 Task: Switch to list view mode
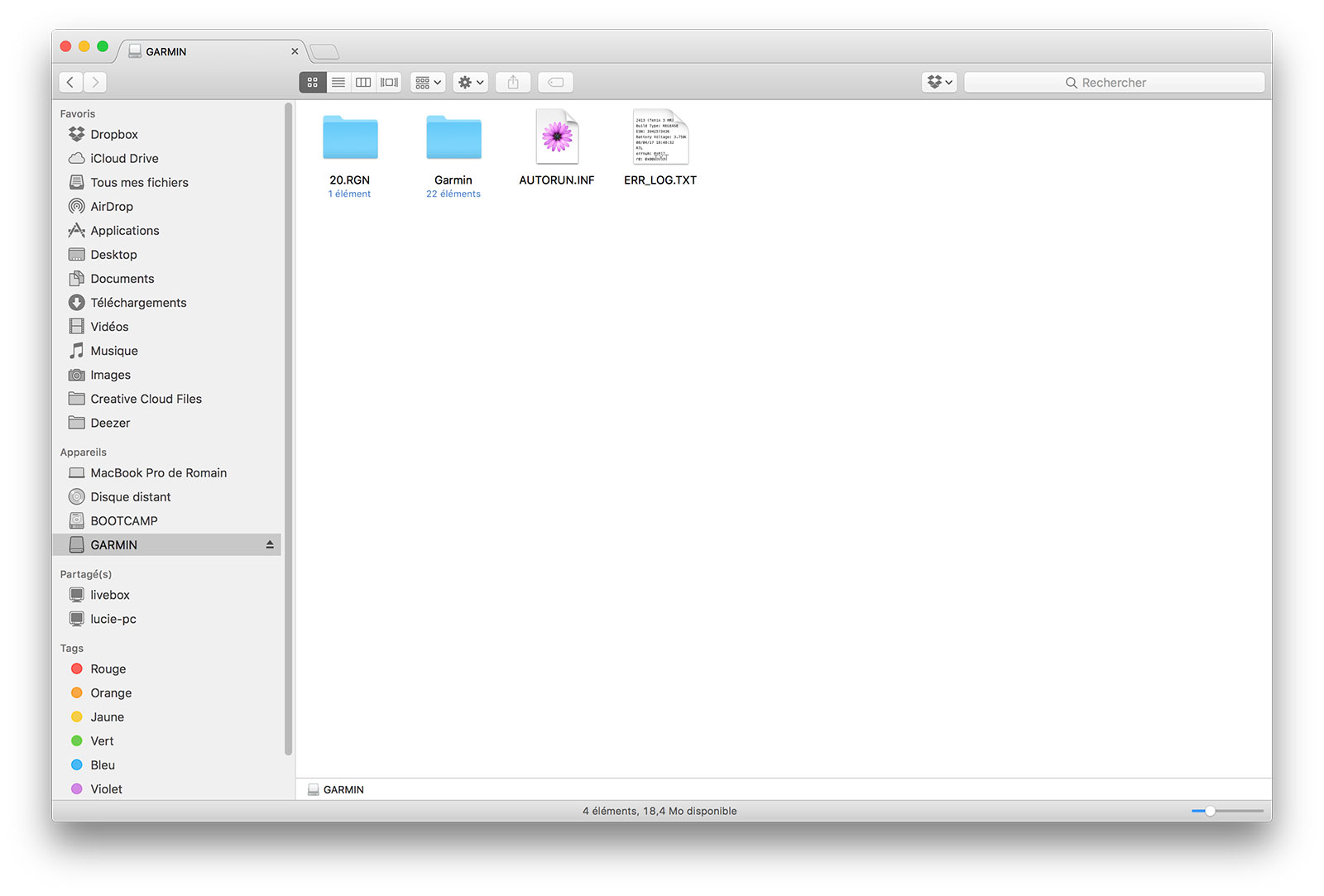(338, 82)
